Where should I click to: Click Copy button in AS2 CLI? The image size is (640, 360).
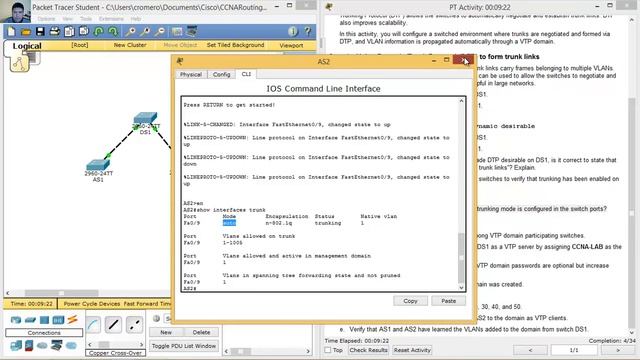coord(410,301)
